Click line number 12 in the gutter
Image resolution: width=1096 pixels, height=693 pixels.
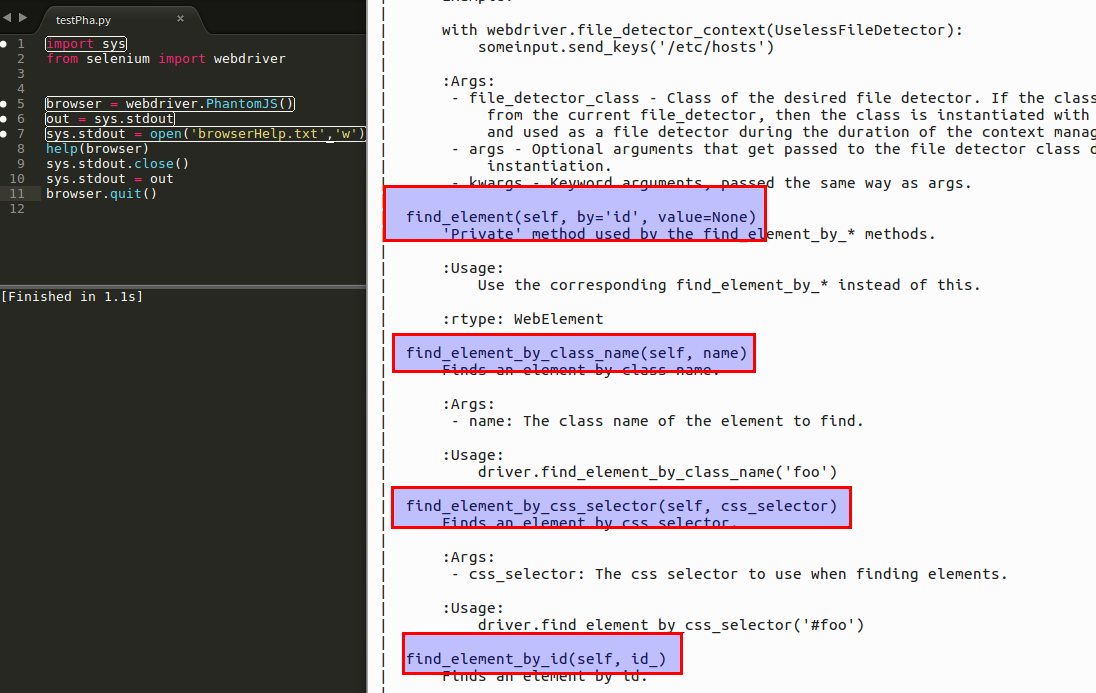coord(17,209)
